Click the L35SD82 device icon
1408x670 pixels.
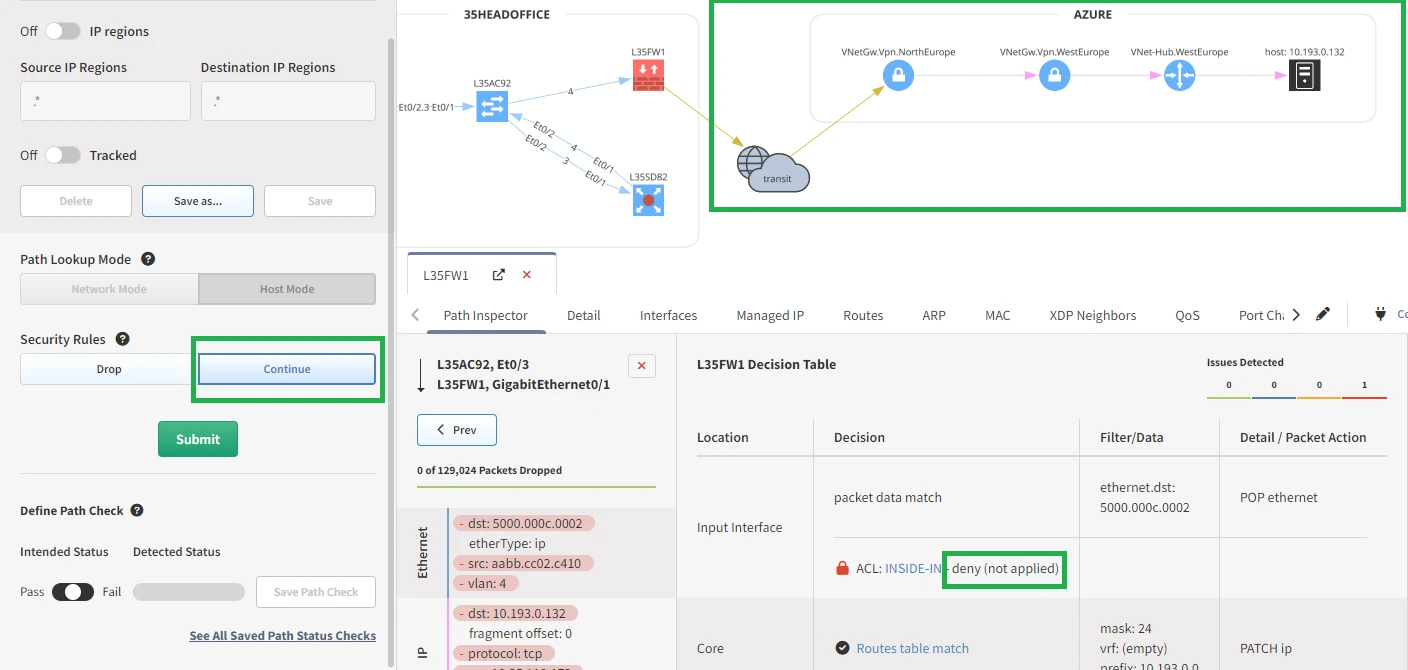tap(648, 200)
